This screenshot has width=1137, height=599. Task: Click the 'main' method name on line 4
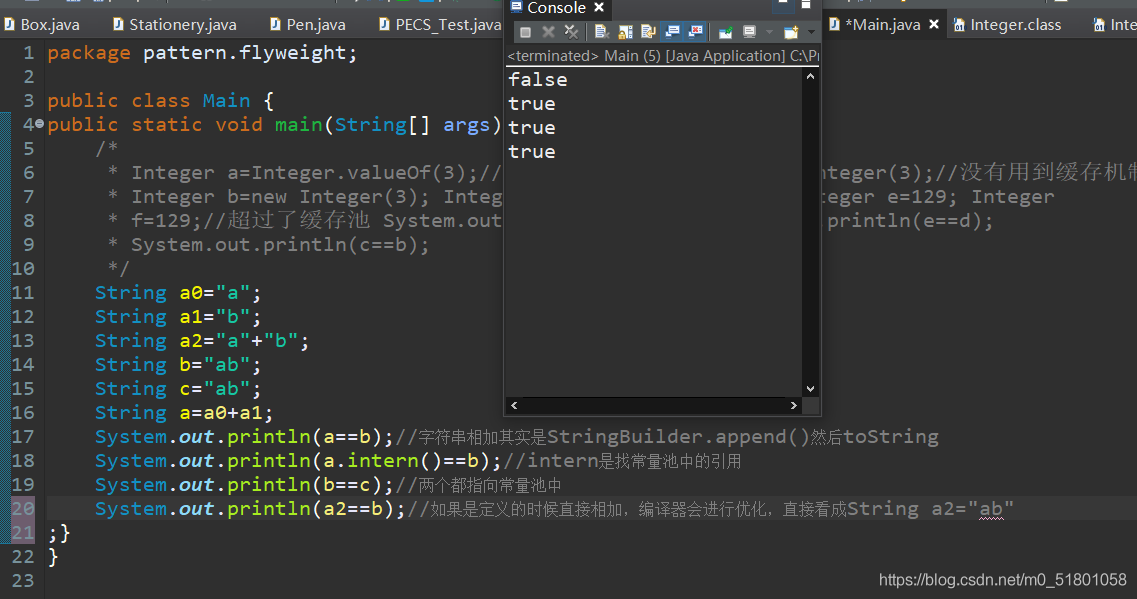tap(298, 125)
